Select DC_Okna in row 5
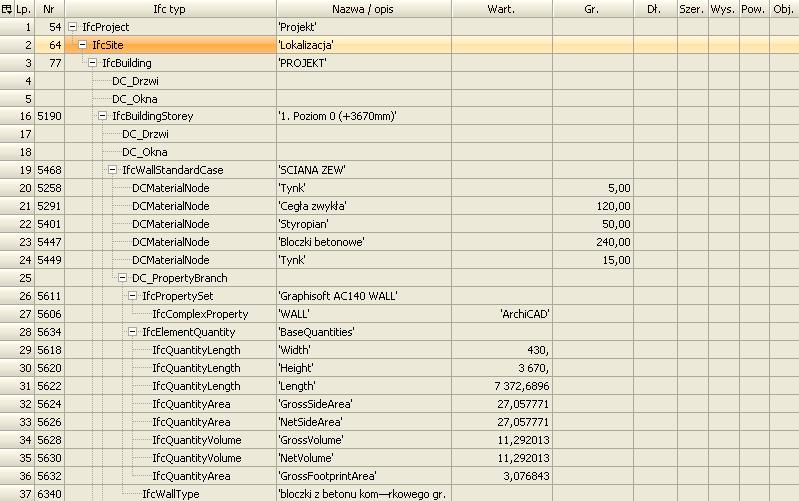This screenshot has width=799, height=501. (x=135, y=98)
